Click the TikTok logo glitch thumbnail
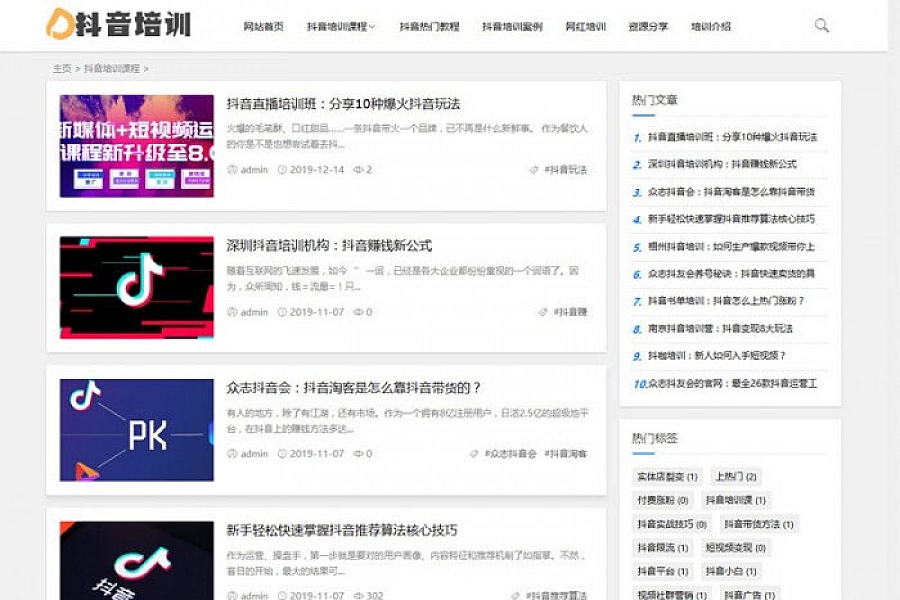 pyautogui.click(x=137, y=288)
